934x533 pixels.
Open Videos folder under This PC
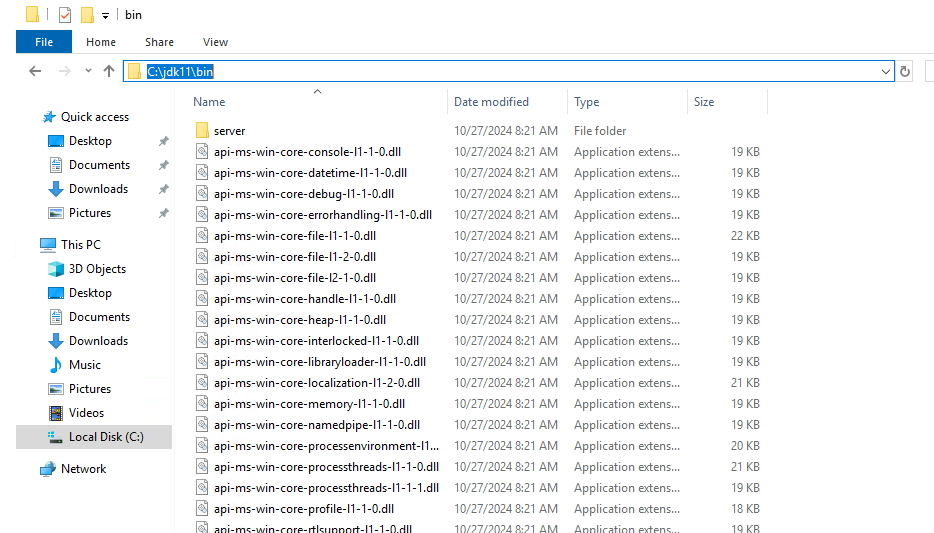pos(86,413)
